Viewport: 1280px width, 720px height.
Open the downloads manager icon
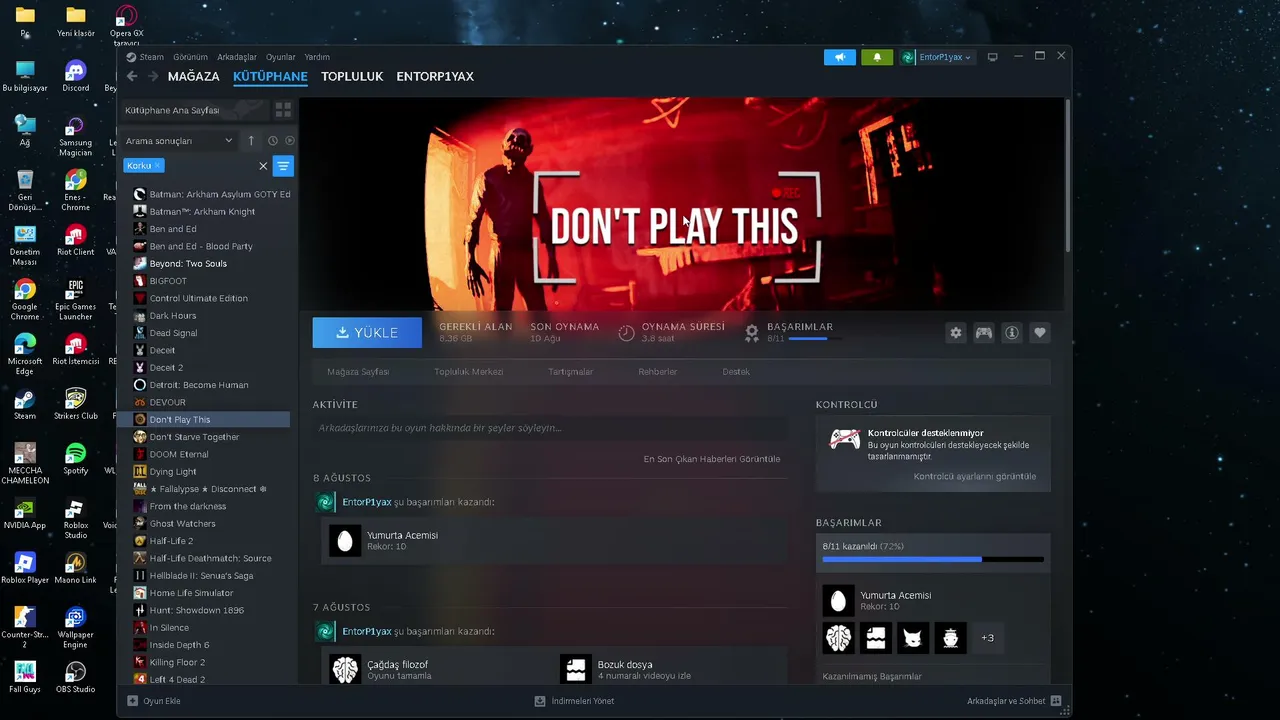click(x=540, y=701)
